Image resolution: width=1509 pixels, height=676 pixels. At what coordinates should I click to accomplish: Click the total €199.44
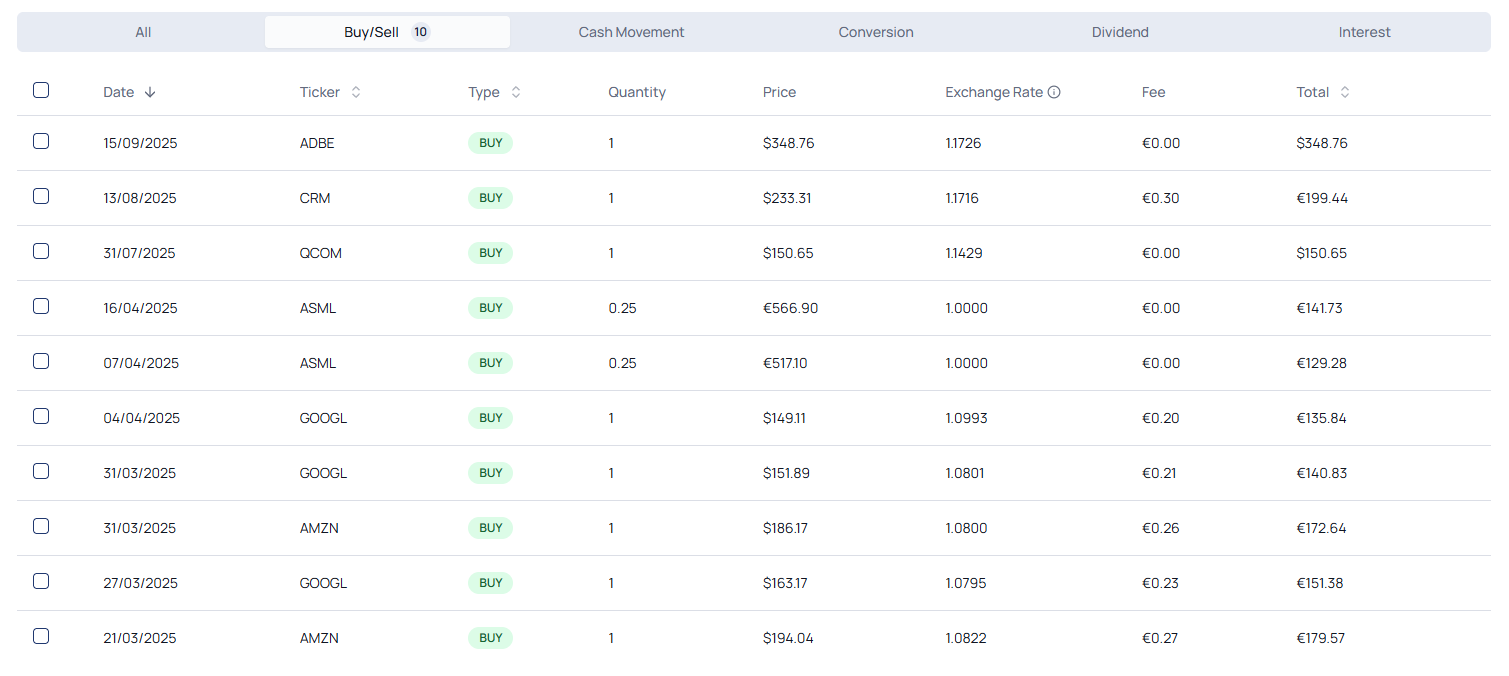click(1322, 198)
